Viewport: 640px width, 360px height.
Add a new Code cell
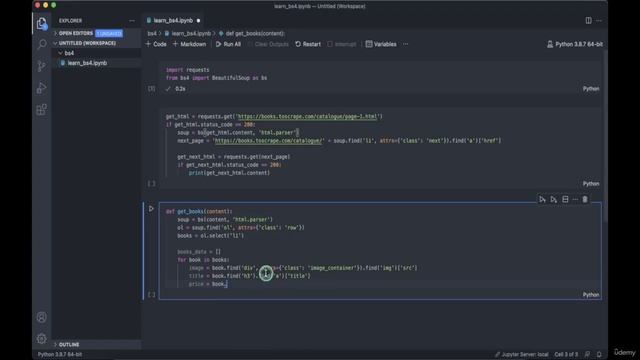pos(156,44)
